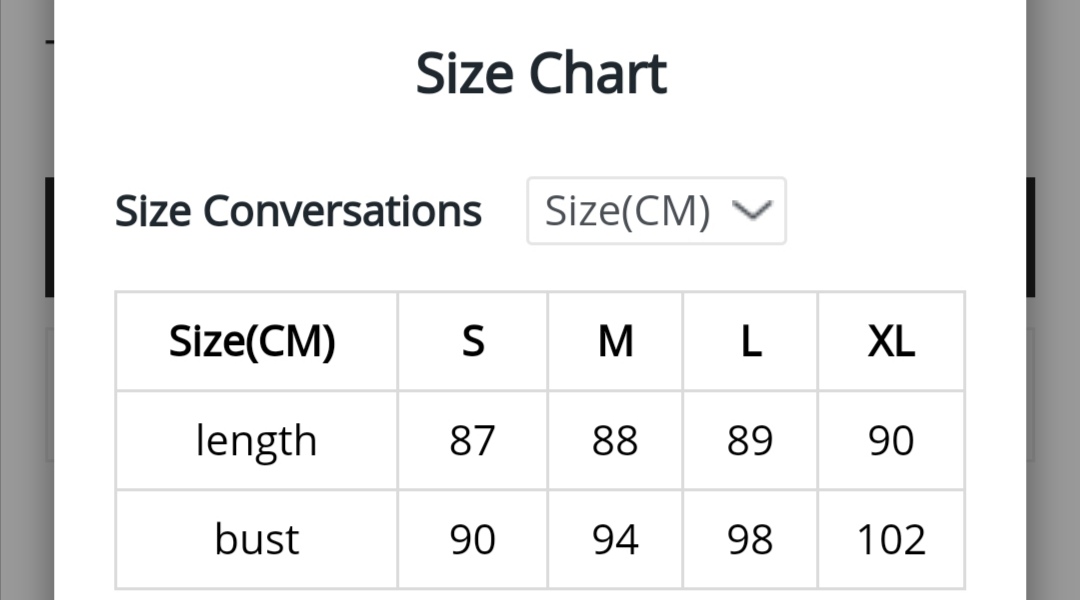
Task: Select the M column header
Action: point(615,342)
